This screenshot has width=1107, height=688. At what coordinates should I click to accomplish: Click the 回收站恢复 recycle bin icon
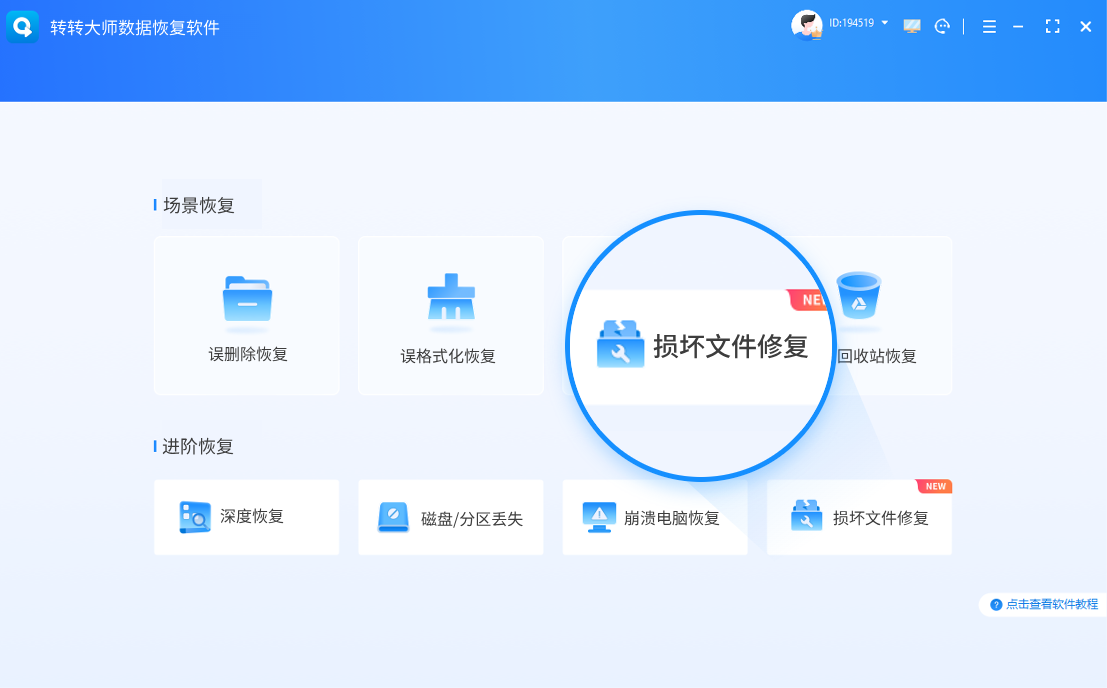858,298
